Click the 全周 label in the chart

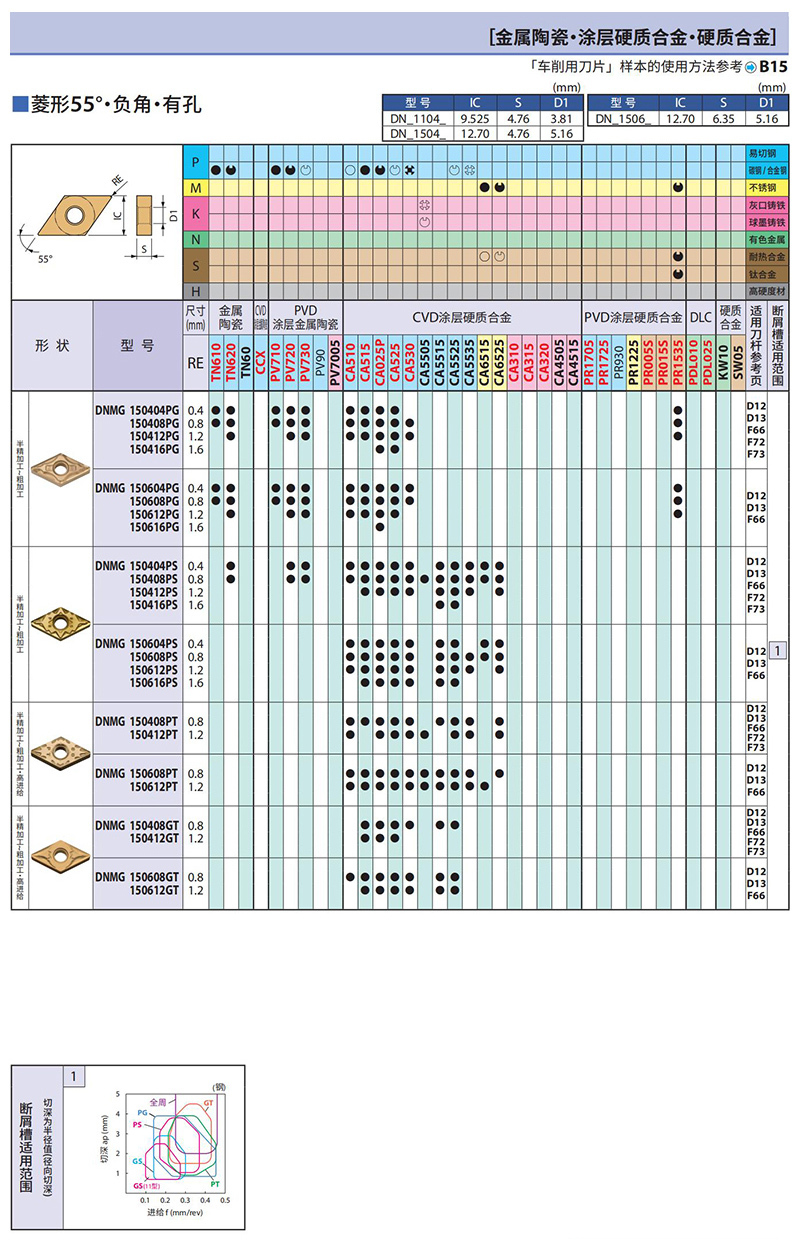click(x=160, y=1101)
